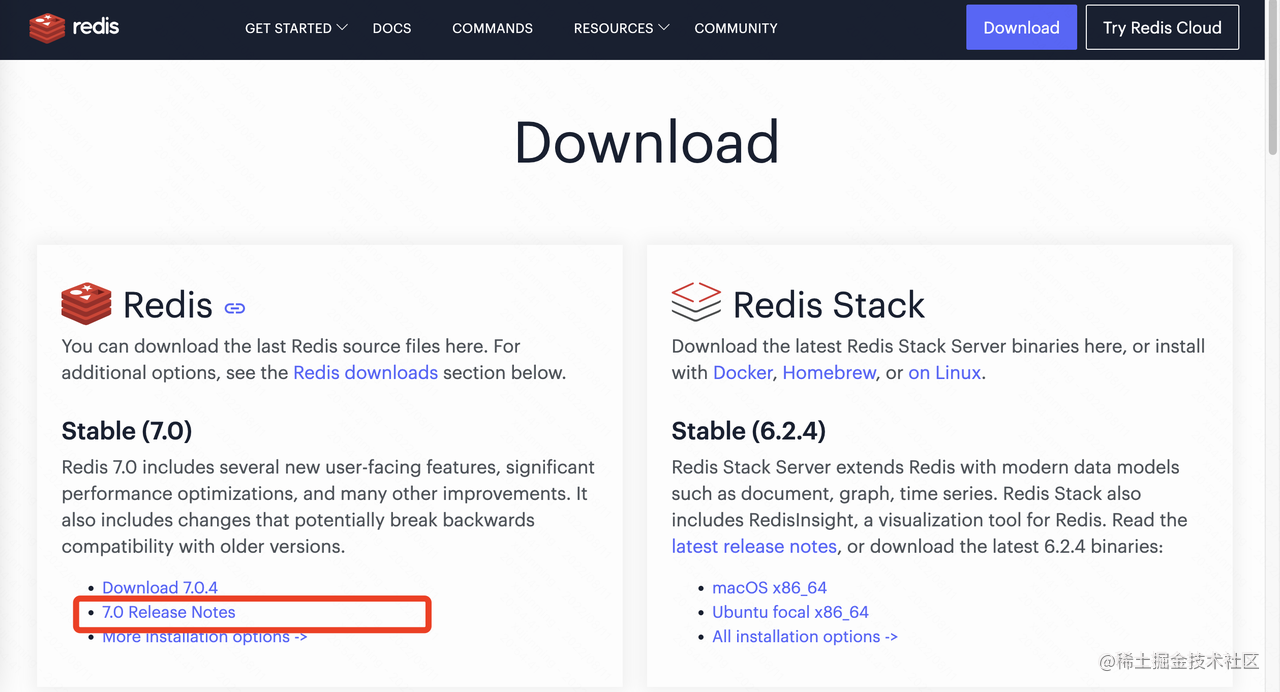1280x692 pixels.
Task: Click the Docker link
Action: pyautogui.click(x=742, y=373)
